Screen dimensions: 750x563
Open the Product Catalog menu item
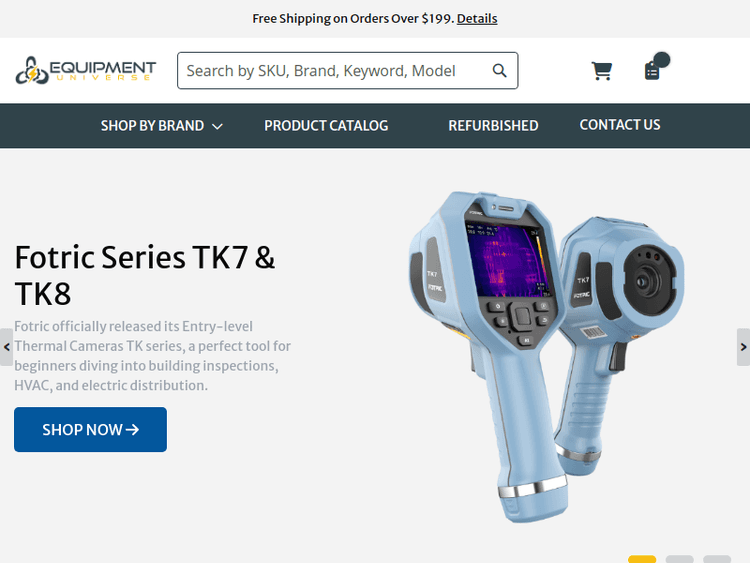(x=326, y=126)
